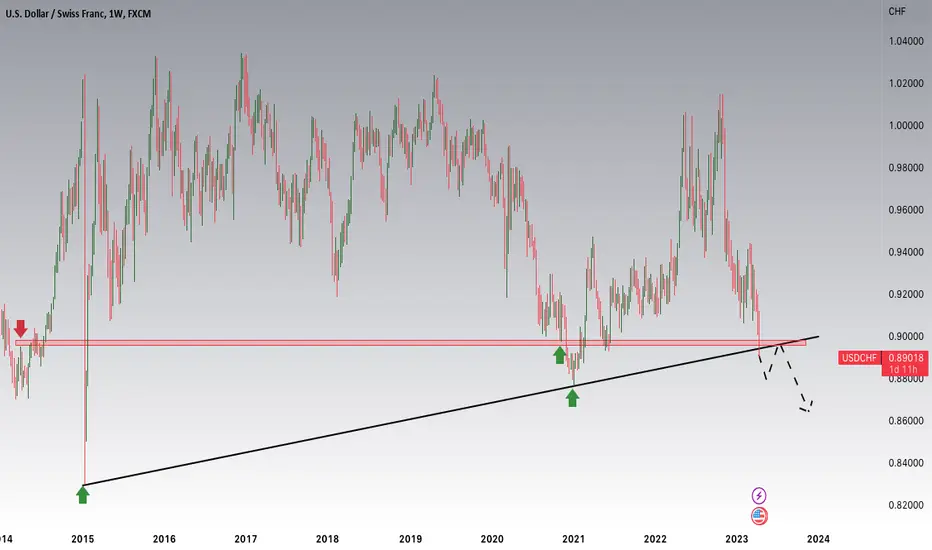Screen dimensions: 932x550
Task: Click the 2016 time axis label
Action: (x=164, y=539)
